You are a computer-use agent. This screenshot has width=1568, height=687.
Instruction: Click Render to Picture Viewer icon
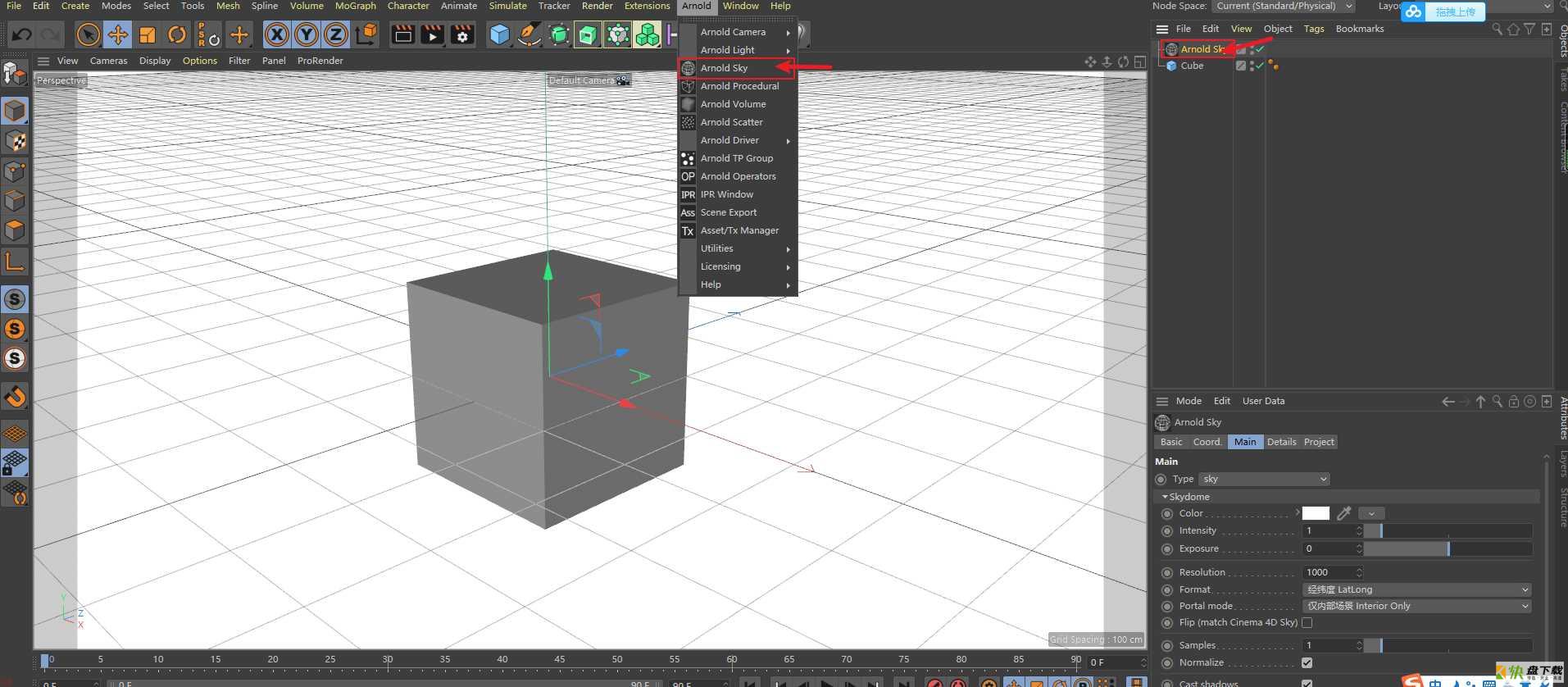432,35
